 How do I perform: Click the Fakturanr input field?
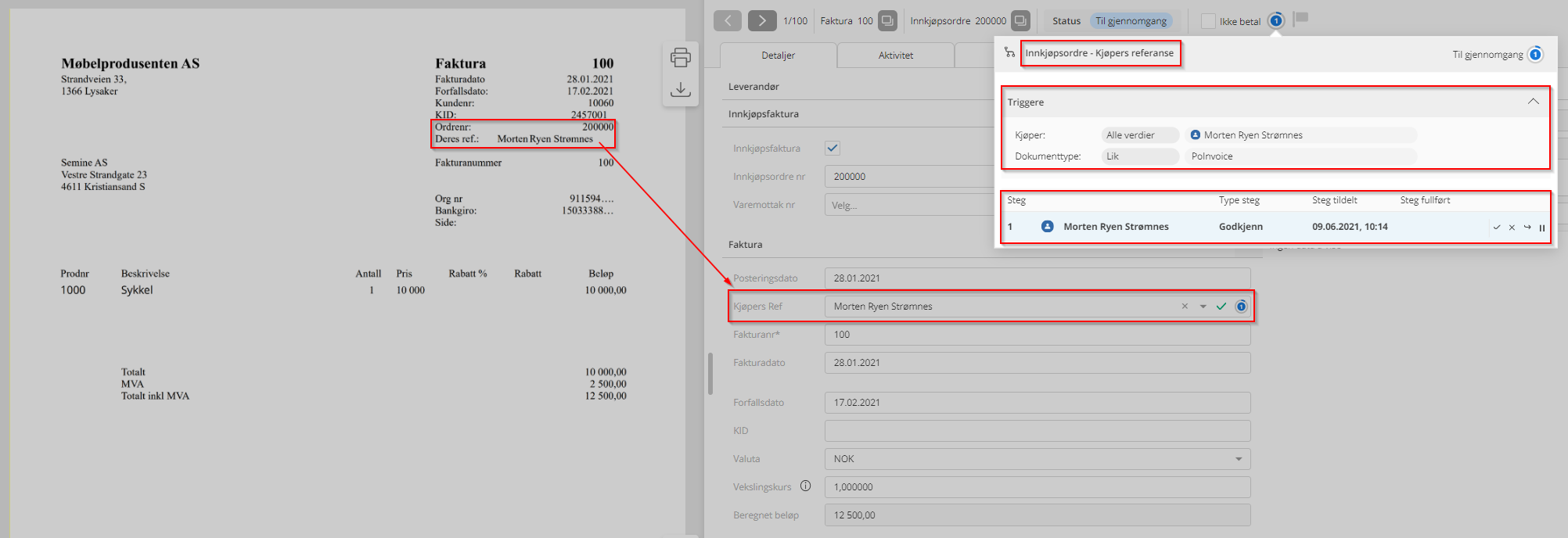(x=1037, y=335)
